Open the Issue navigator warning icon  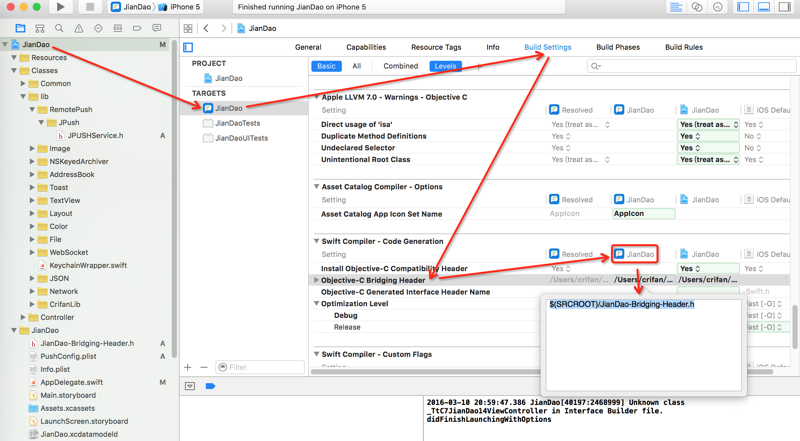(x=79, y=28)
